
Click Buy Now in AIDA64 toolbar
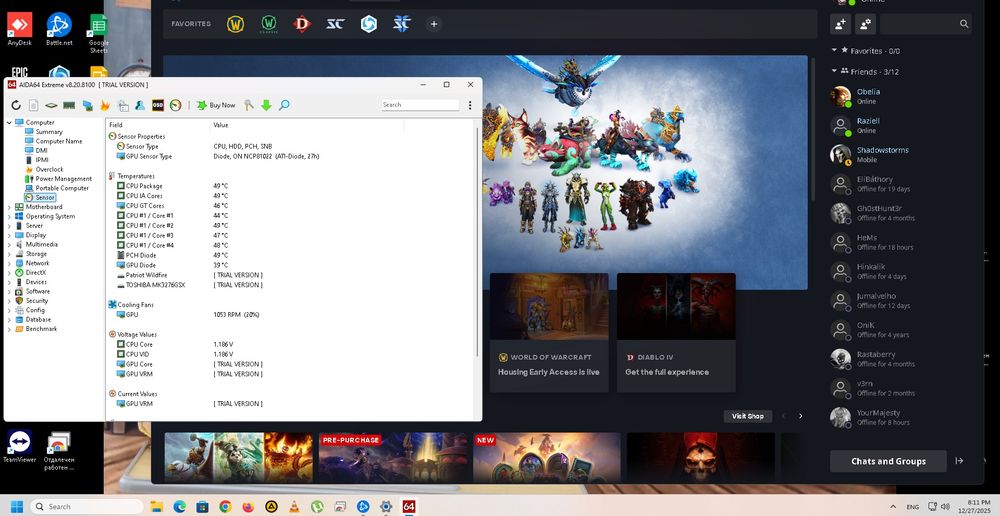click(x=216, y=105)
